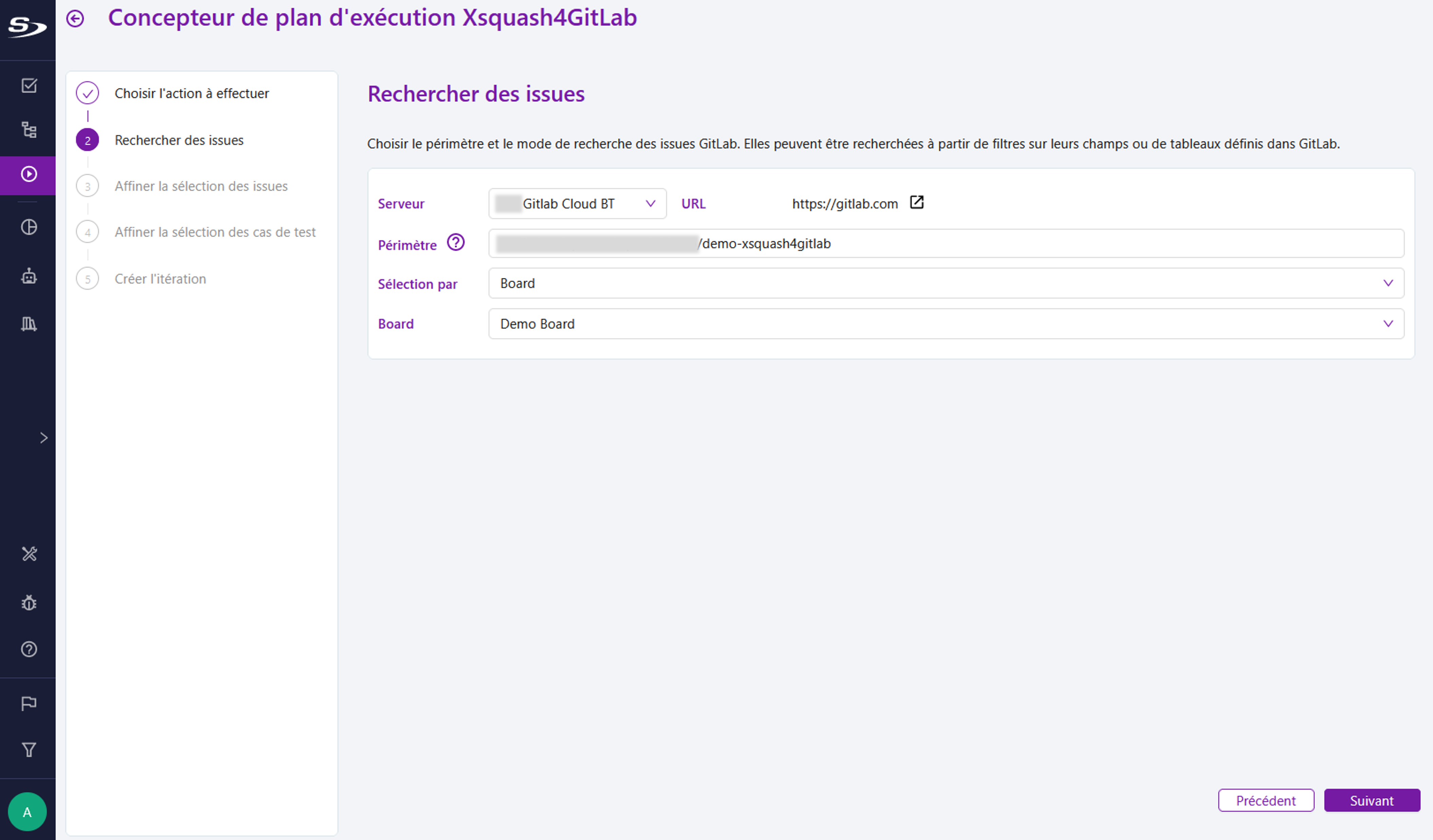Open the help question mark icon

(x=29, y=649)
